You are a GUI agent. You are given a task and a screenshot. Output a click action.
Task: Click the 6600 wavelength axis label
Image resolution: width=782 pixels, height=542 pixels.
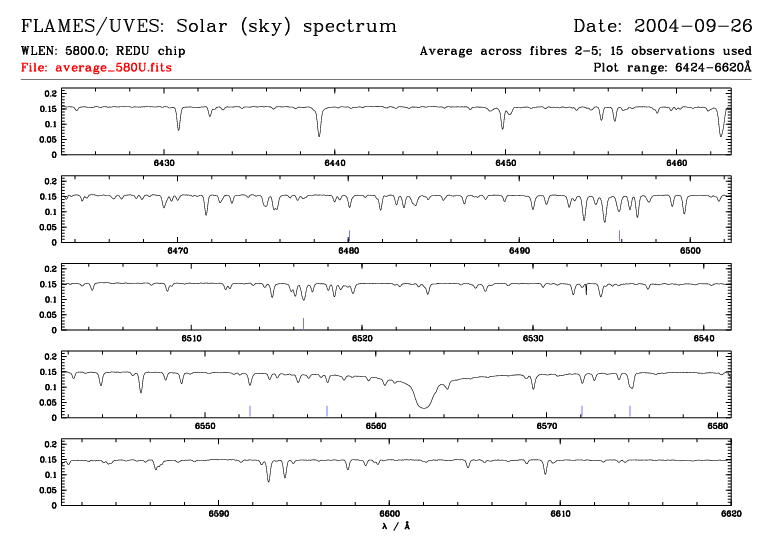pyautogui.click(x=390, y=514)
